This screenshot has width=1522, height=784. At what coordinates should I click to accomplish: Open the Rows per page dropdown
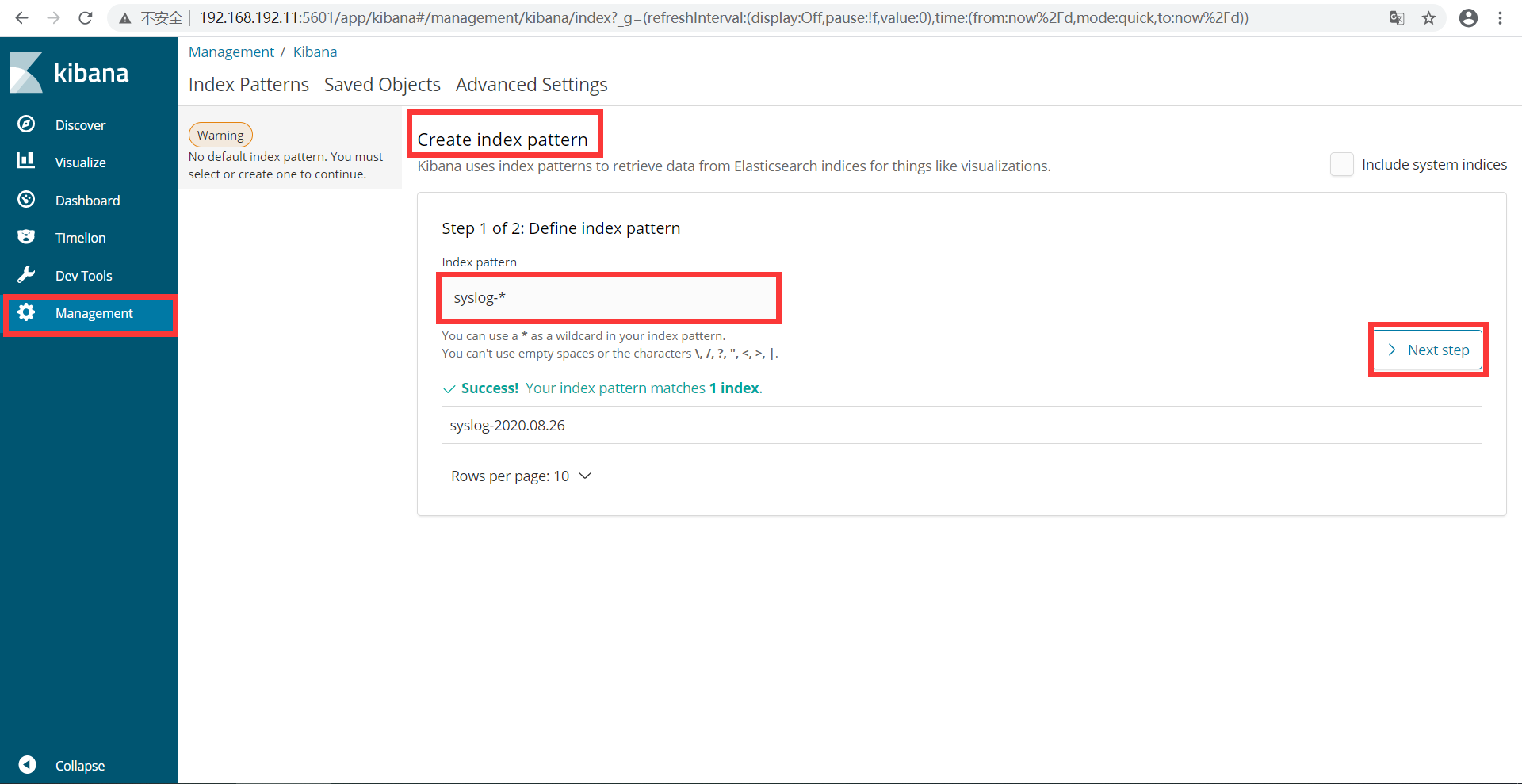tap(521, 476)
